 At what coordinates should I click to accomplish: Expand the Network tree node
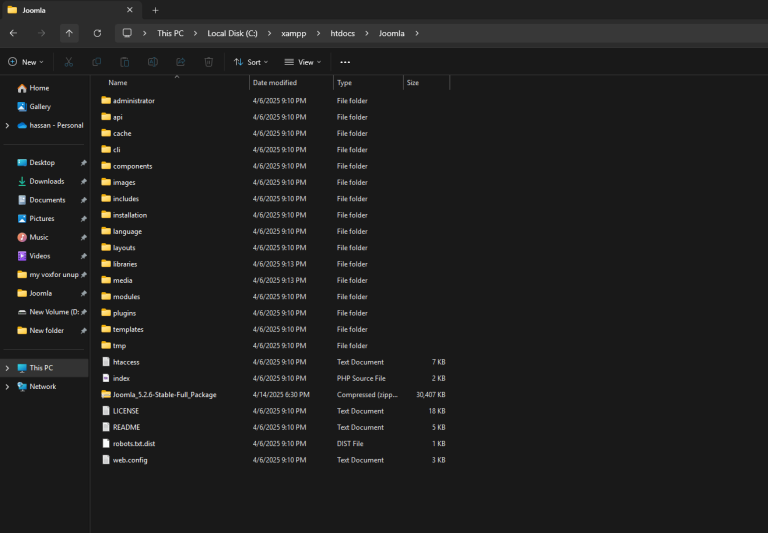(7, 387)
